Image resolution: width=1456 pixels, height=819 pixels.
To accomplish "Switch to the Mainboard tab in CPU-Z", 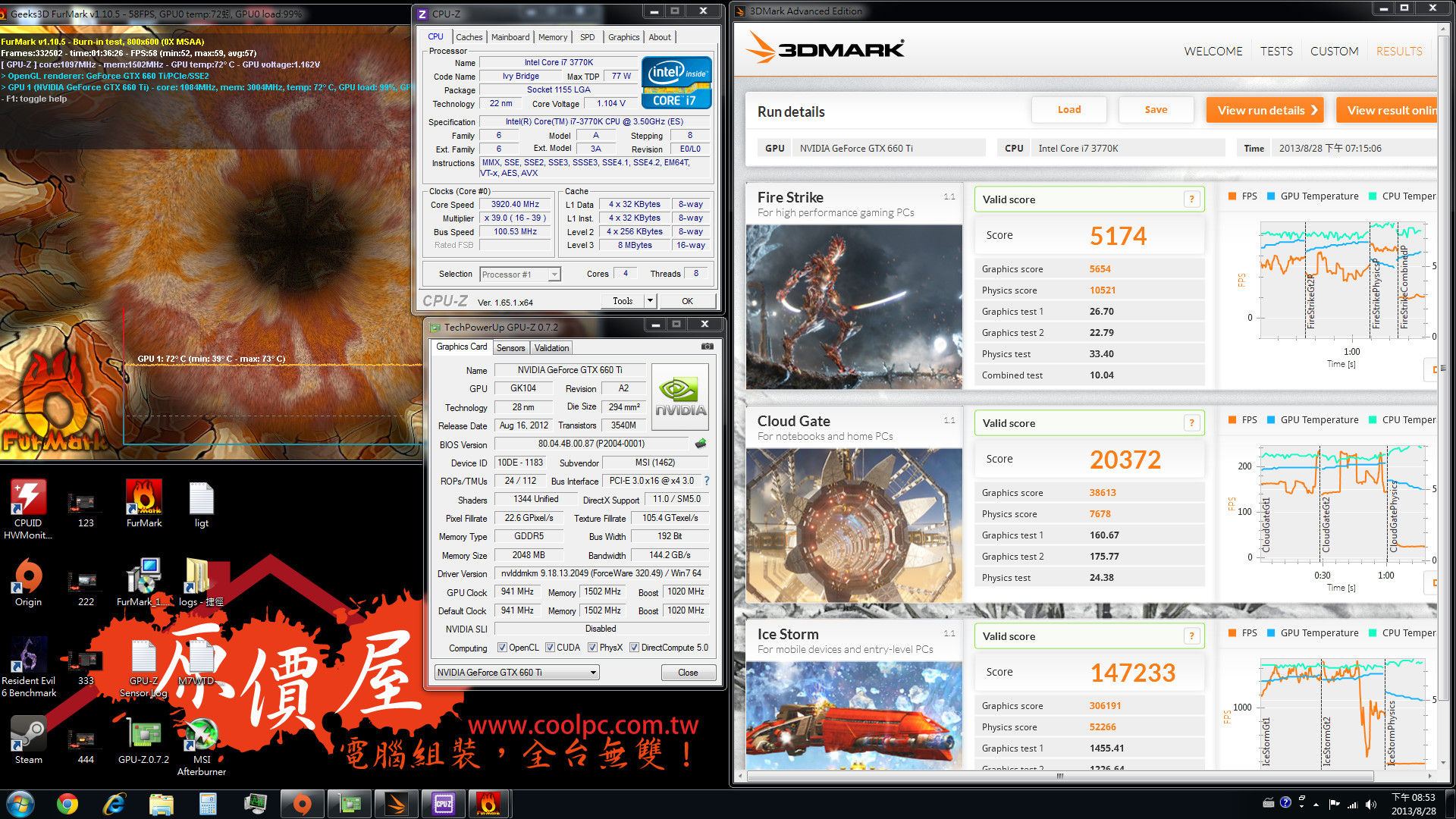I will [x=510, y=37].
